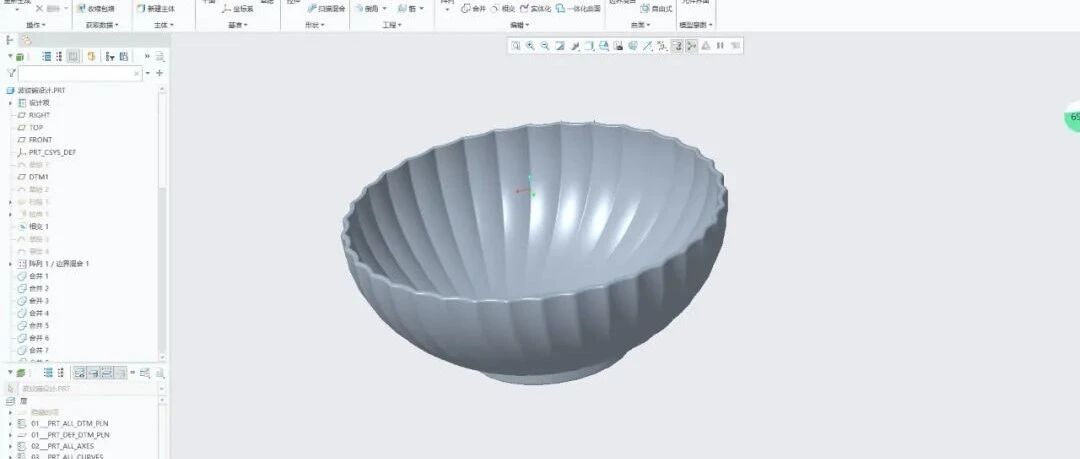Select 合并 7 feature in model tree

(x=39, y=351)
